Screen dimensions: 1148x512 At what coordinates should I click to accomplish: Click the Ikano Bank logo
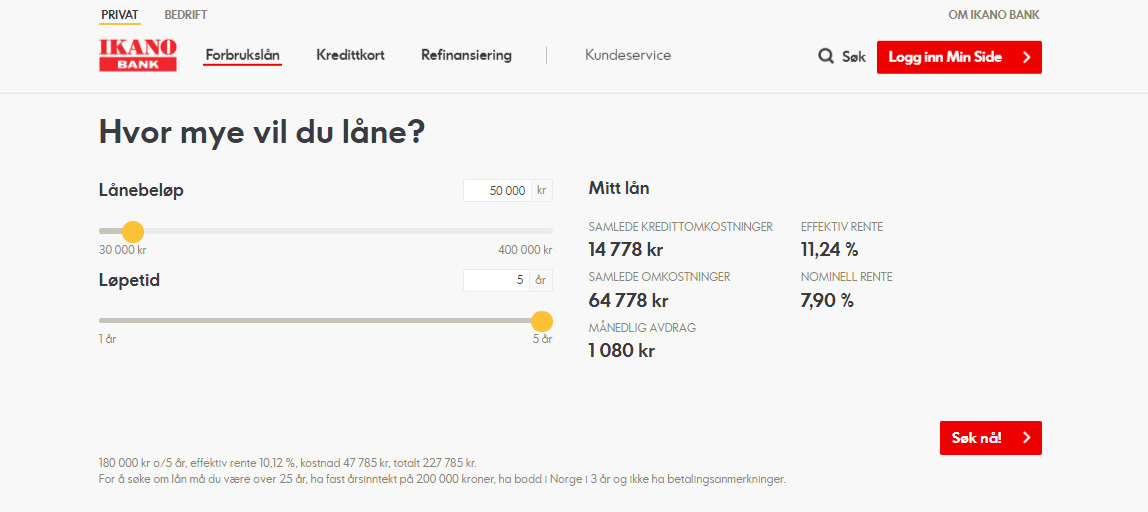[138, 55]
